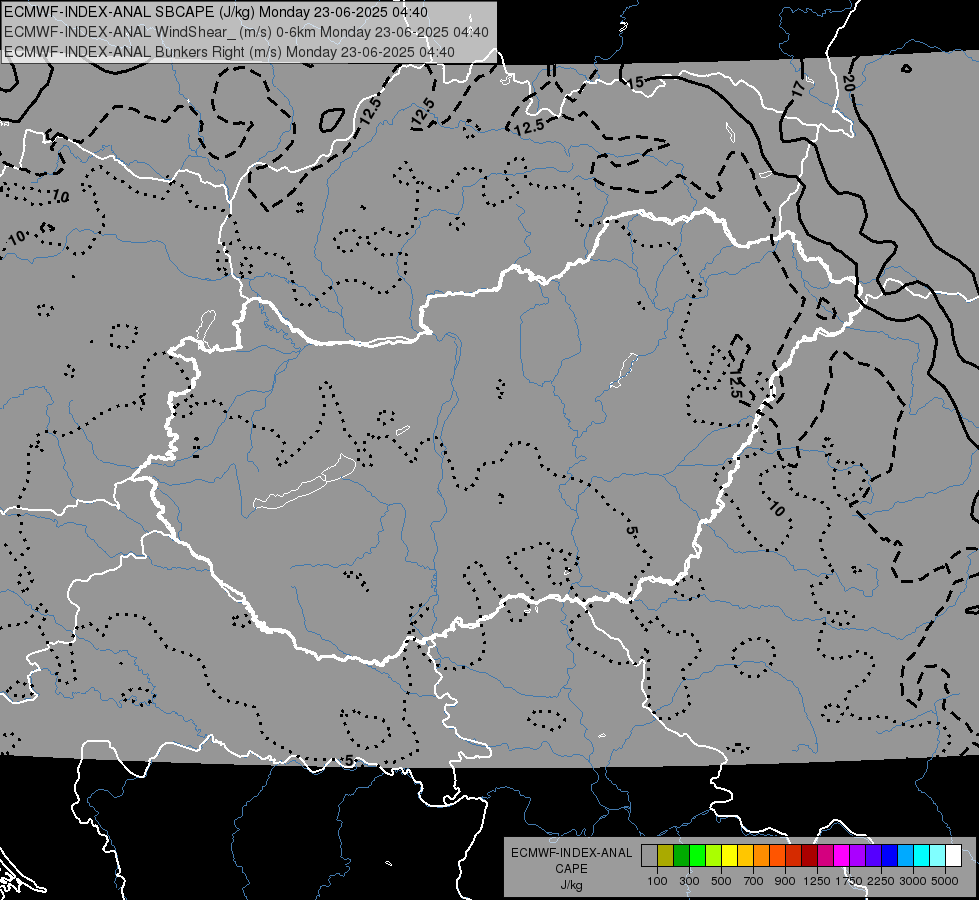Click the 1750 tick value in the legend
Image resolution: width=979 pixels, height=900 pixels.
849,881
